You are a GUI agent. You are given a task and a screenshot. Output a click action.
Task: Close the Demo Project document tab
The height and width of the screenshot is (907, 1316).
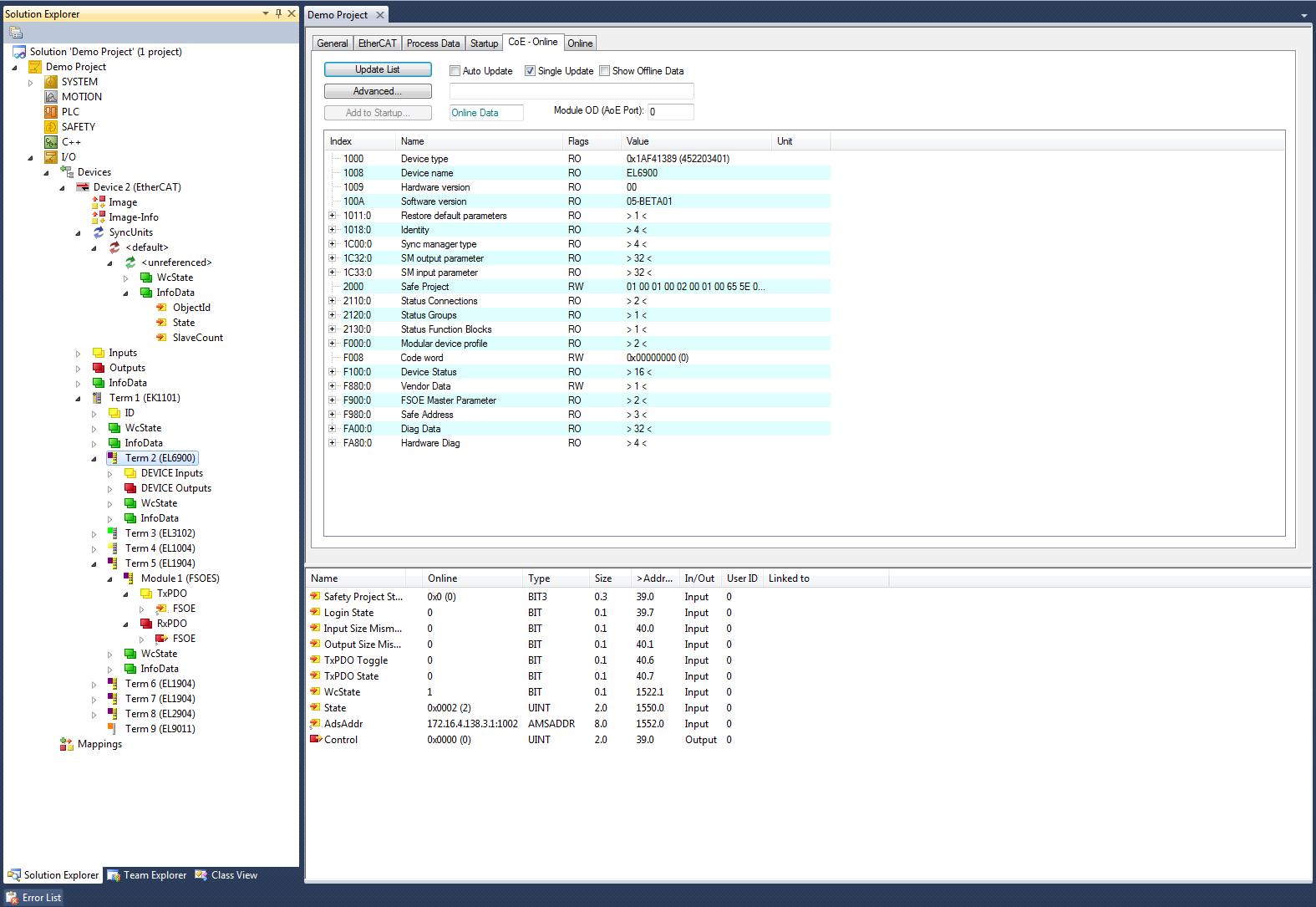(380, 15)
